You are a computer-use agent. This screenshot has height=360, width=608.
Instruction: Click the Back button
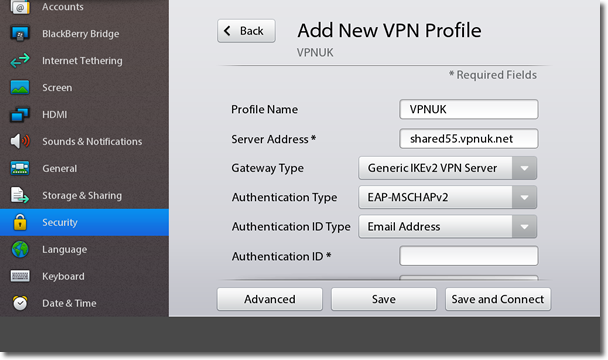[x=246, y=31]
